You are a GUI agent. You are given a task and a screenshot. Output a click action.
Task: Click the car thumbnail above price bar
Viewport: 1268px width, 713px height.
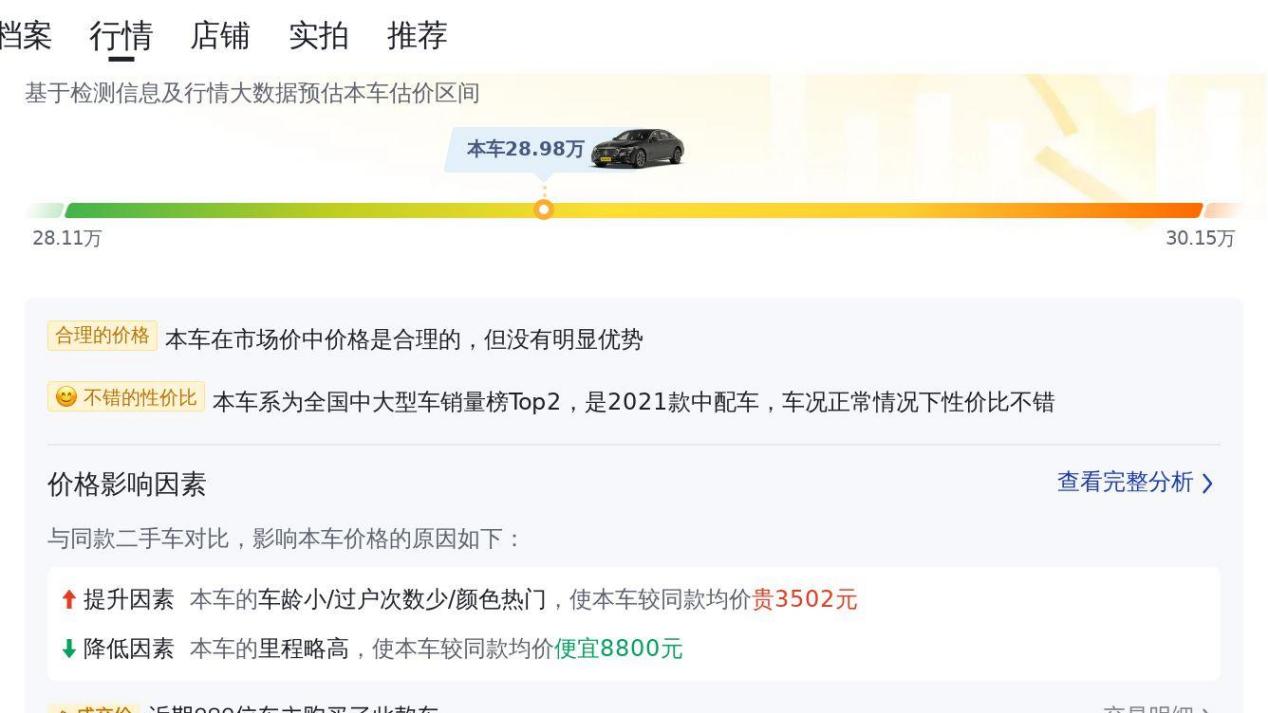click(638, 148)
